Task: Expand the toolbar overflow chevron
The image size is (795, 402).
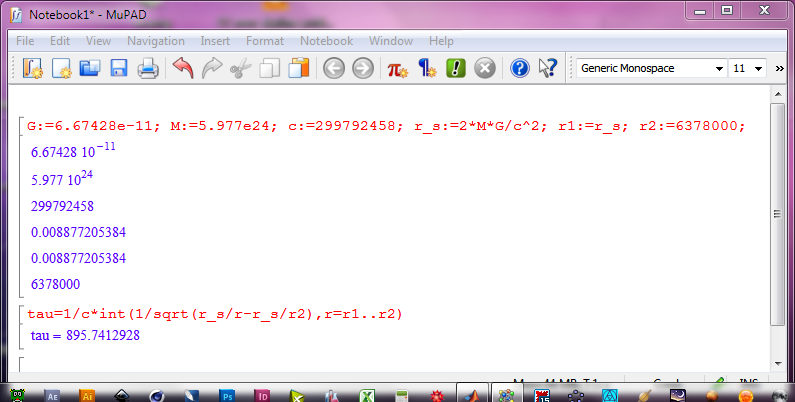Action: (x=780, y=69)
